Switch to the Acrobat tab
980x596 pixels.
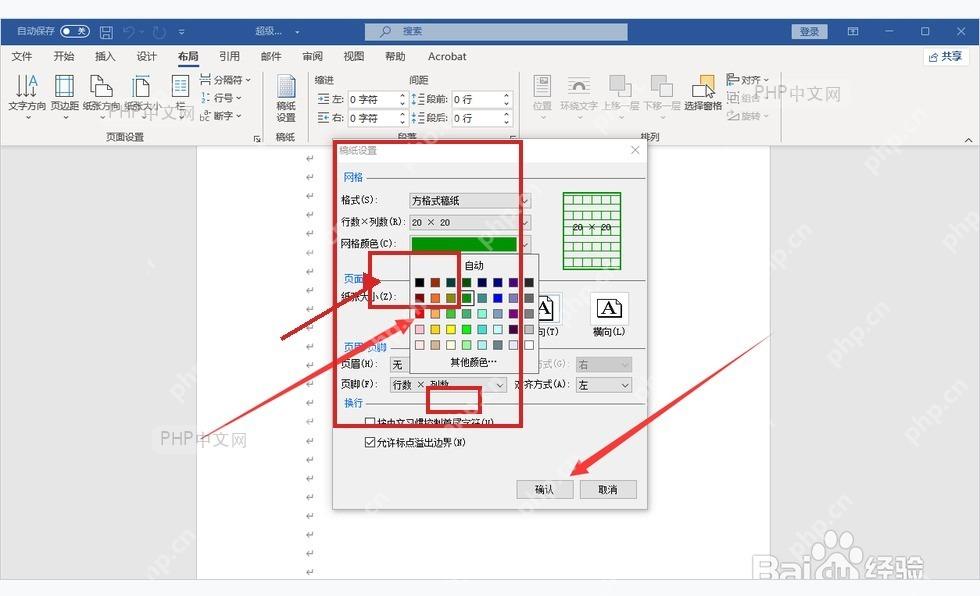coord(447,56)
